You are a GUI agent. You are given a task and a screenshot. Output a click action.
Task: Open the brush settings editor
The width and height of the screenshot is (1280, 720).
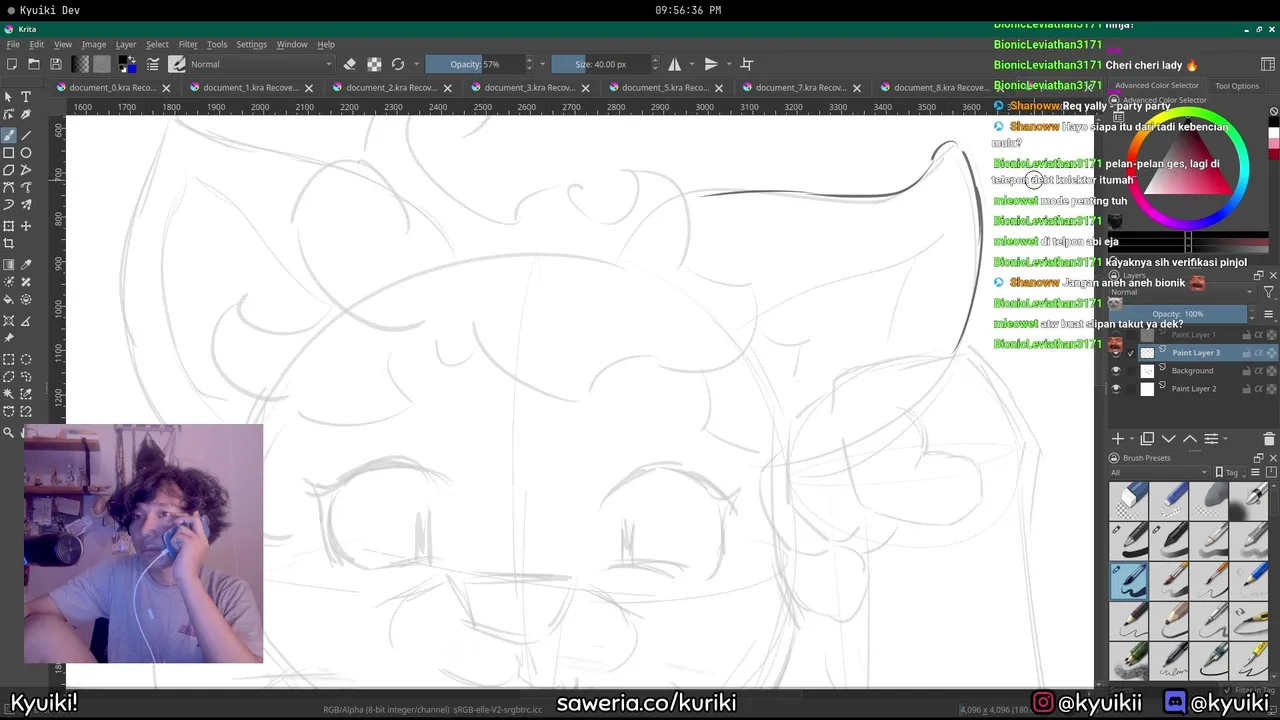click(153, 64)
